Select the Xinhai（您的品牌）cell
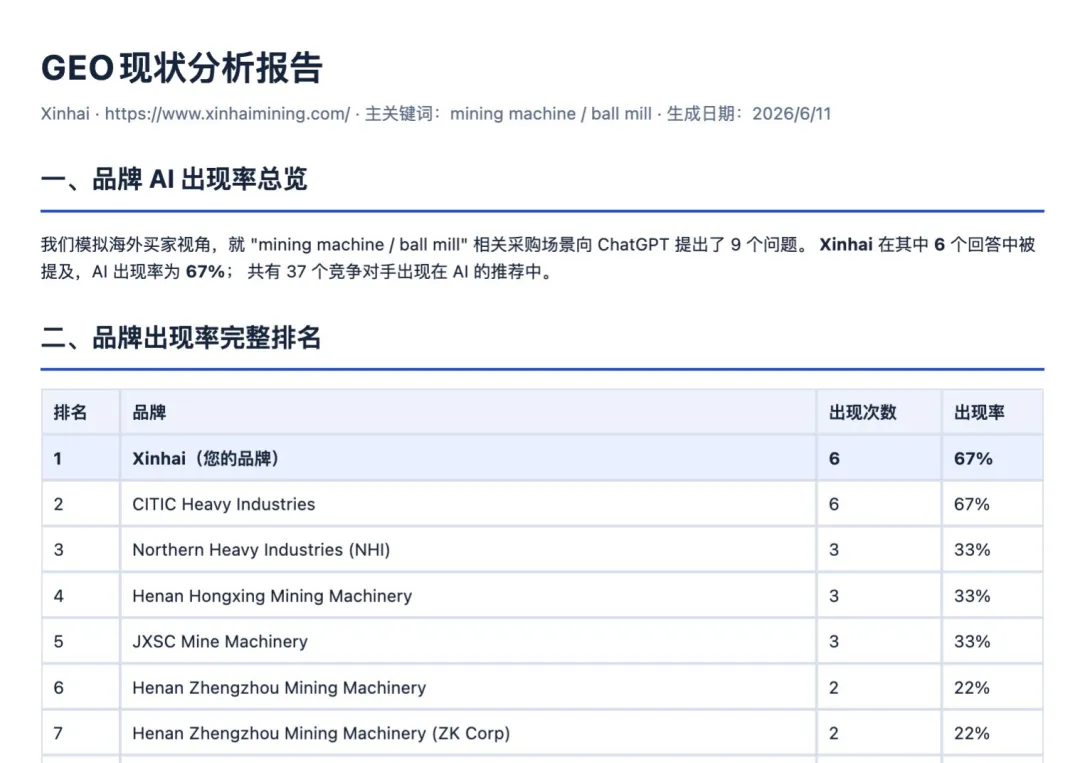Screen dimensions: 1080x763 pos(468,459)
